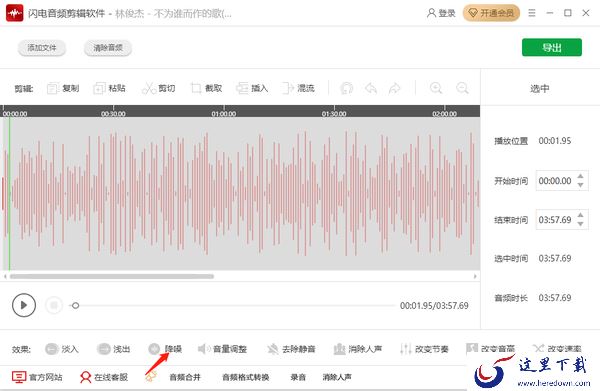
Task: Click the 粘贴 (paste) tool
Action: tap(109, 88)
